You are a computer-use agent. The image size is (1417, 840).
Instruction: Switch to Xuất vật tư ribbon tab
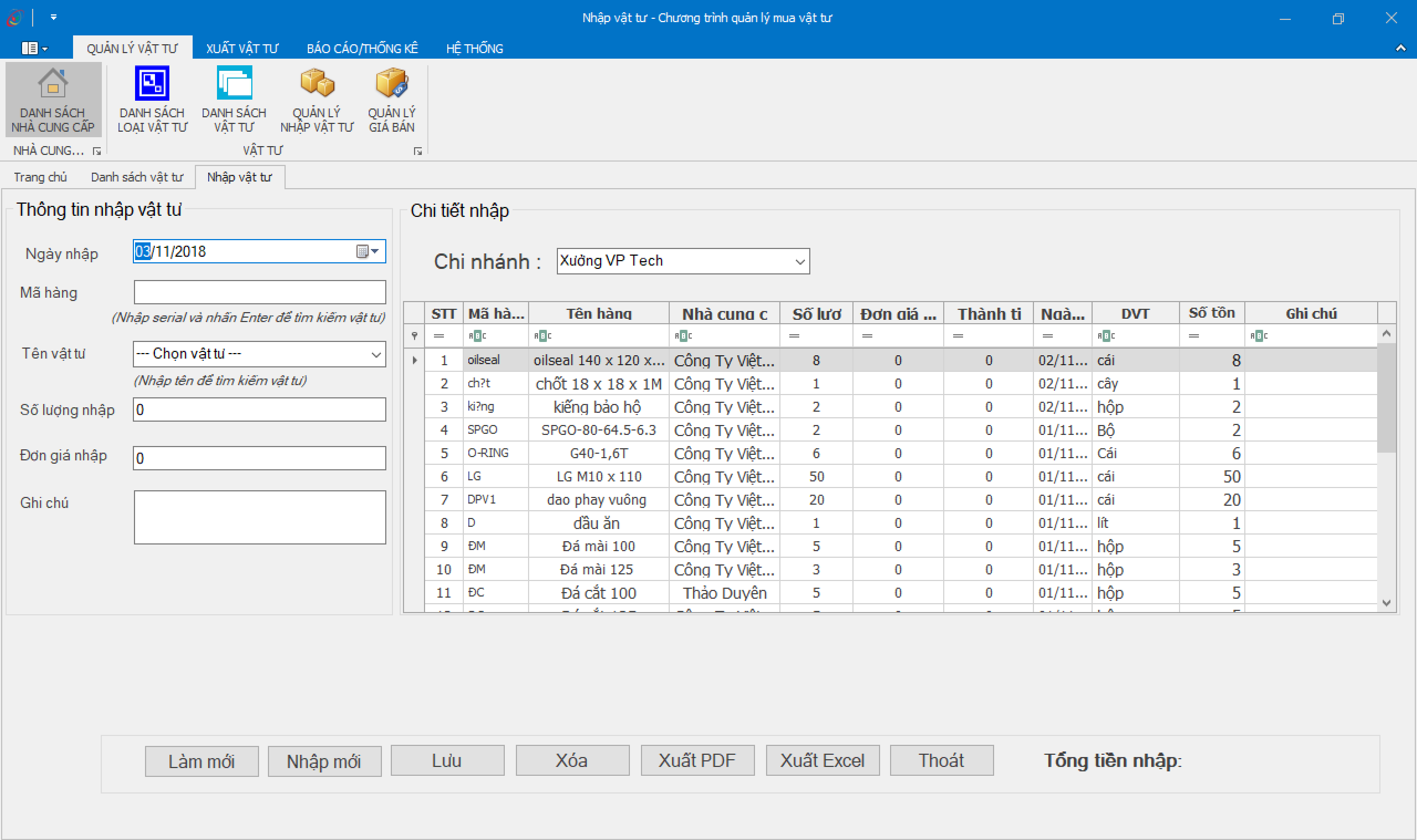click(x=242, y=49)
